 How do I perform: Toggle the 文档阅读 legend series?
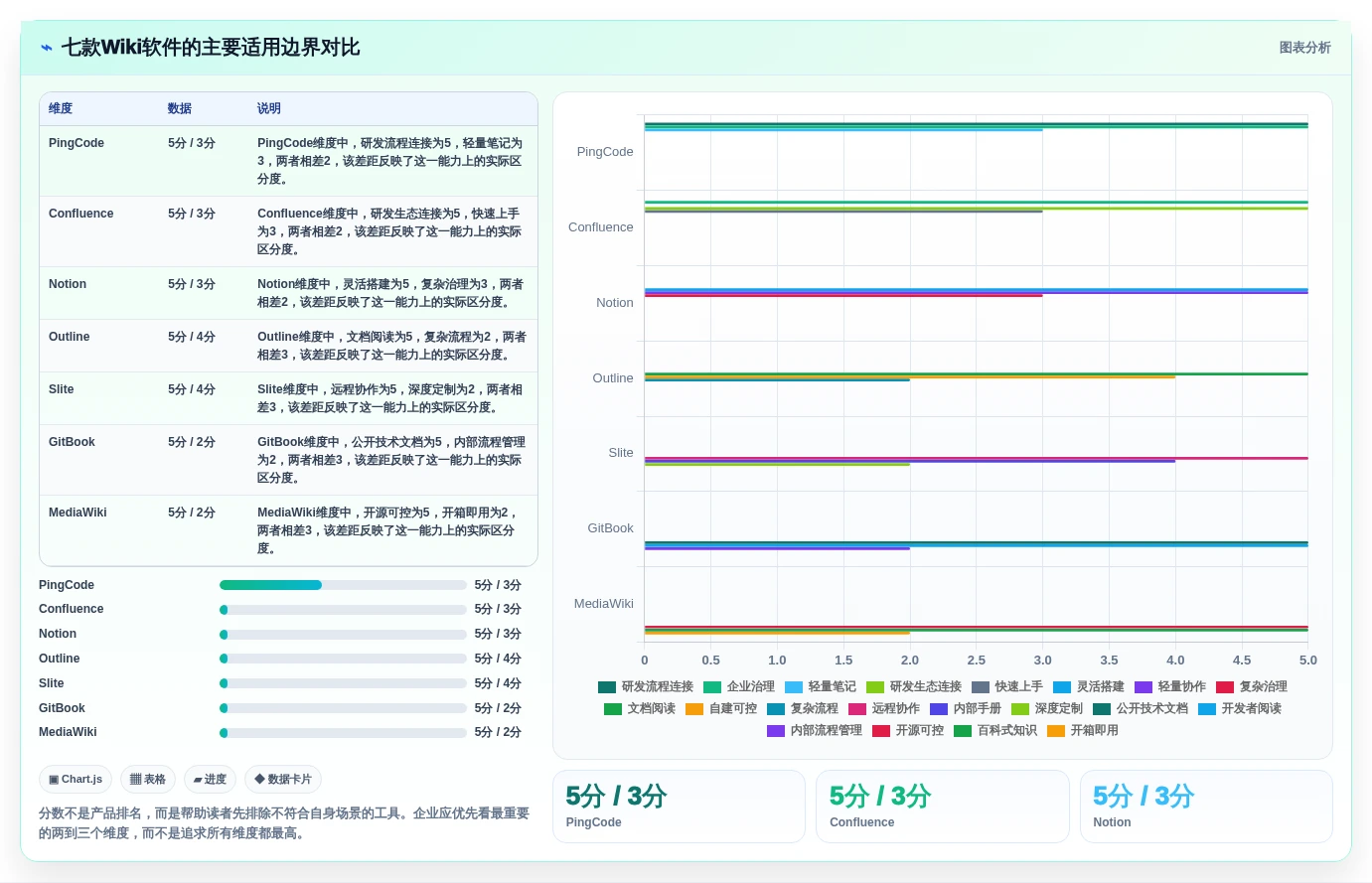(640, 708)
